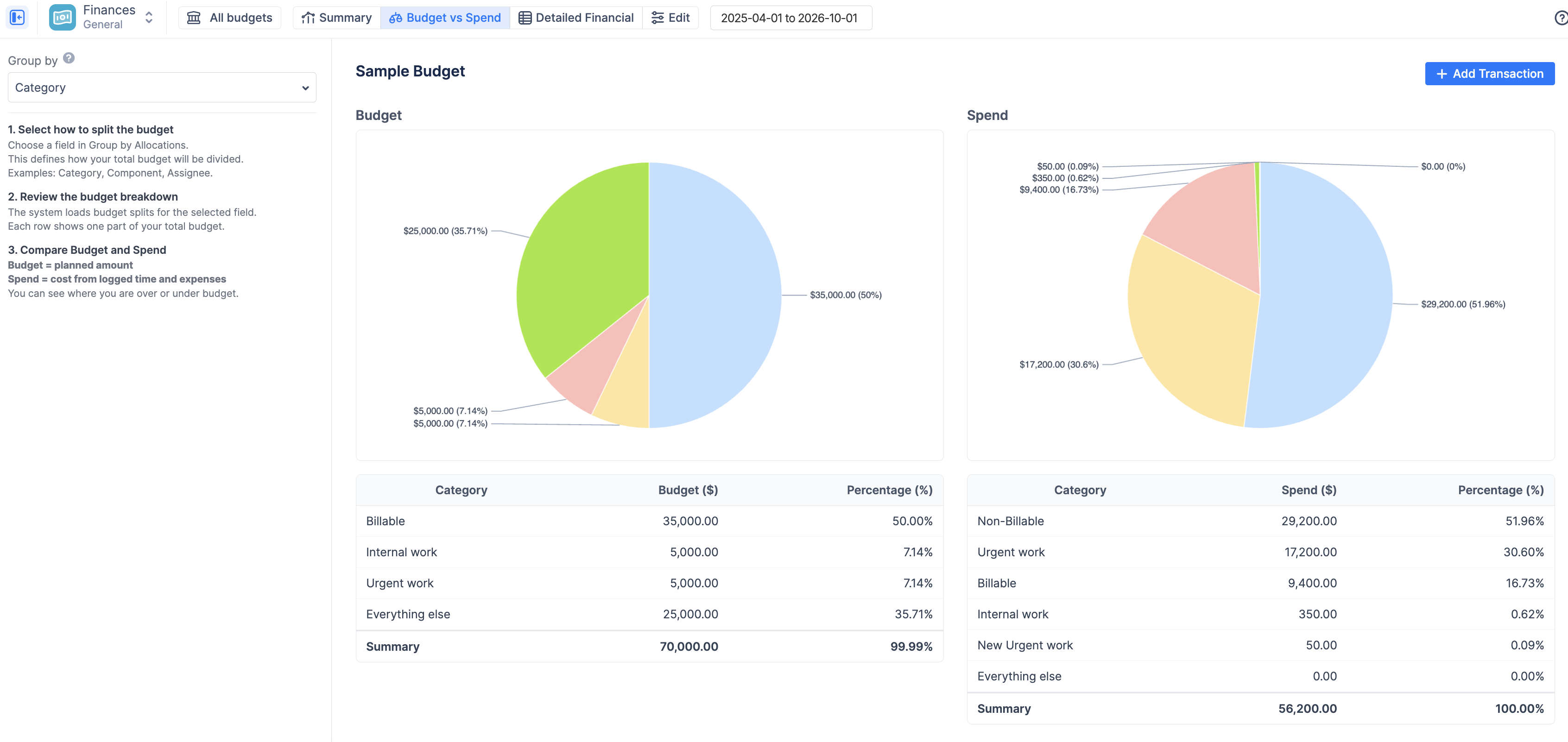Viewport: 1568px width, 742px height.
Task: Click the Detailed Financial table icon
Action: [x=524, y=18]
